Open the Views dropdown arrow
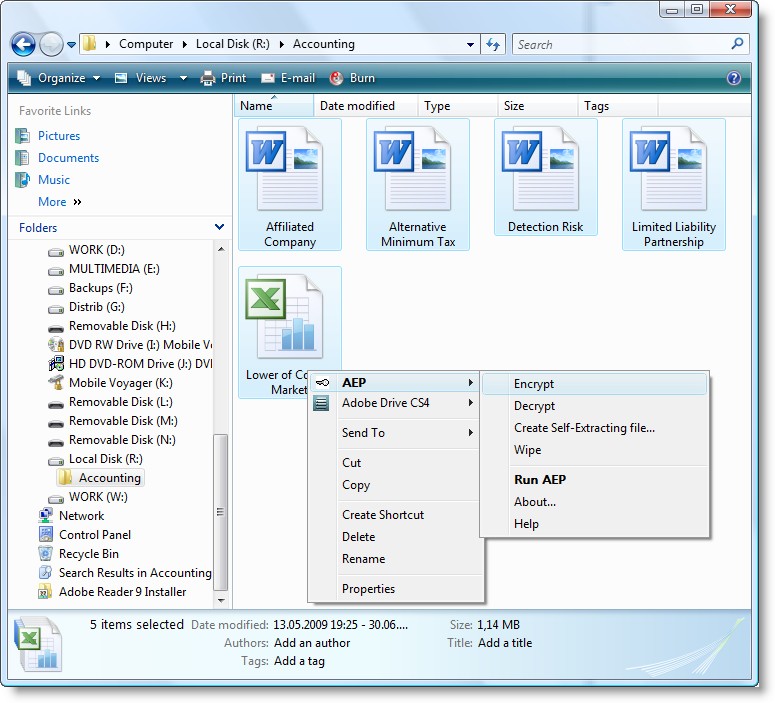This screenshot has height=703, width=775. 183,78
